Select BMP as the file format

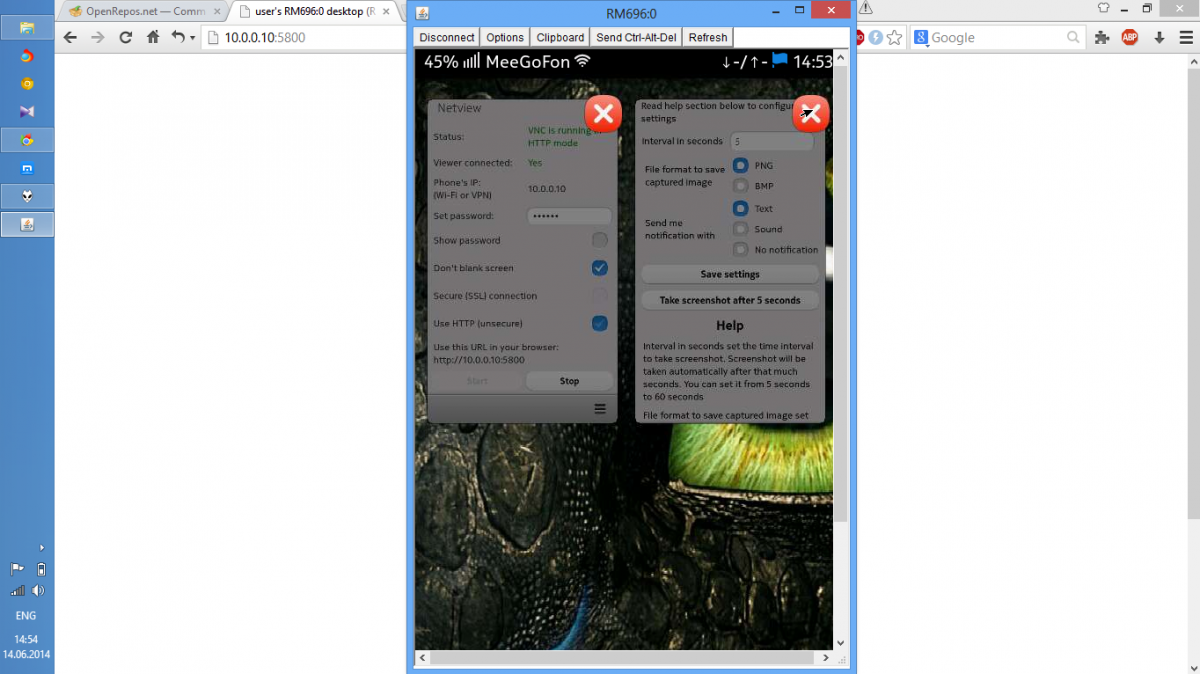tap(741, 186)
